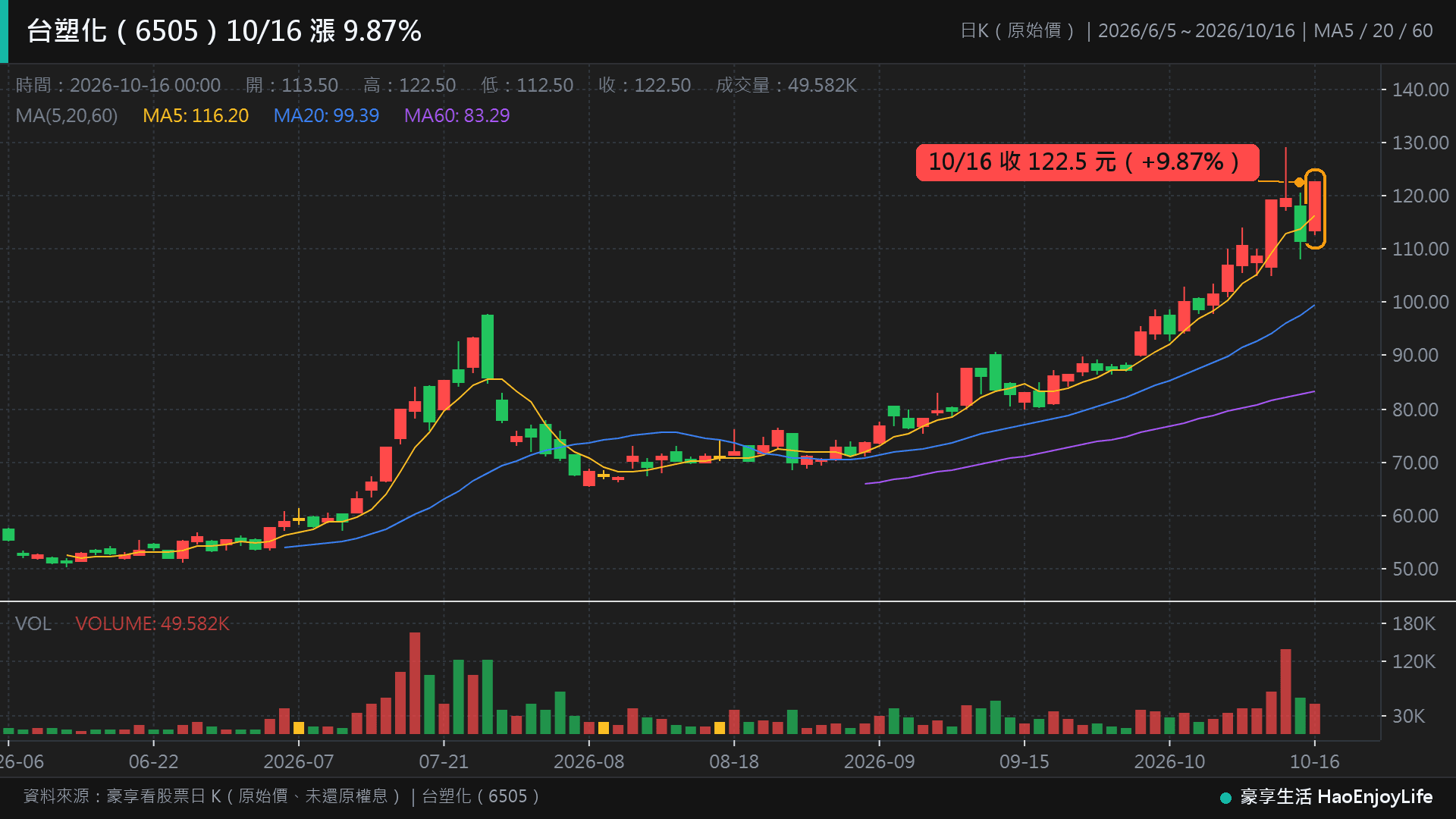
Task: Click the 140.00 price axis label
Action: (x=1420, y=89)
